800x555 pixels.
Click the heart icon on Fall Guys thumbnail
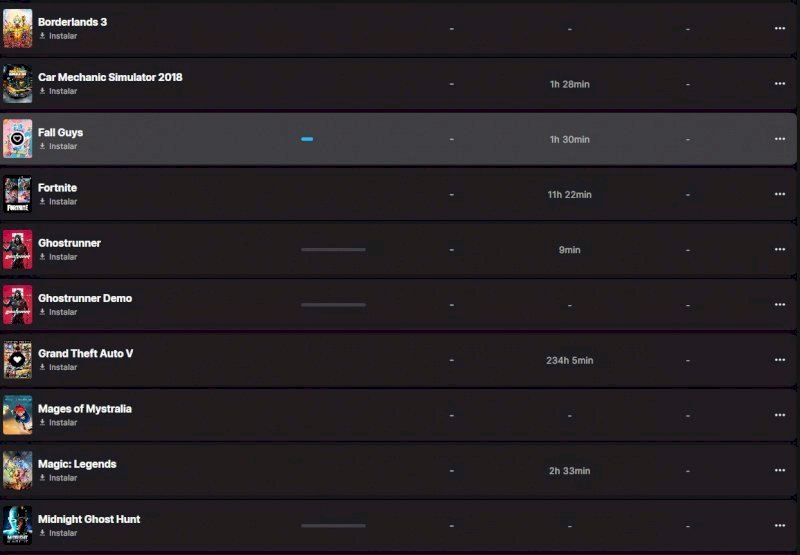pos(17,138)
